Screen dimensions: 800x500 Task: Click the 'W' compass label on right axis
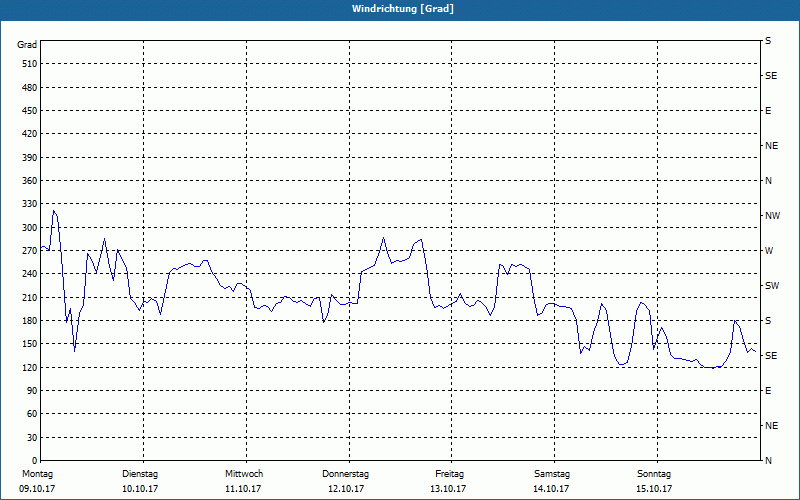tap(769, 251)
